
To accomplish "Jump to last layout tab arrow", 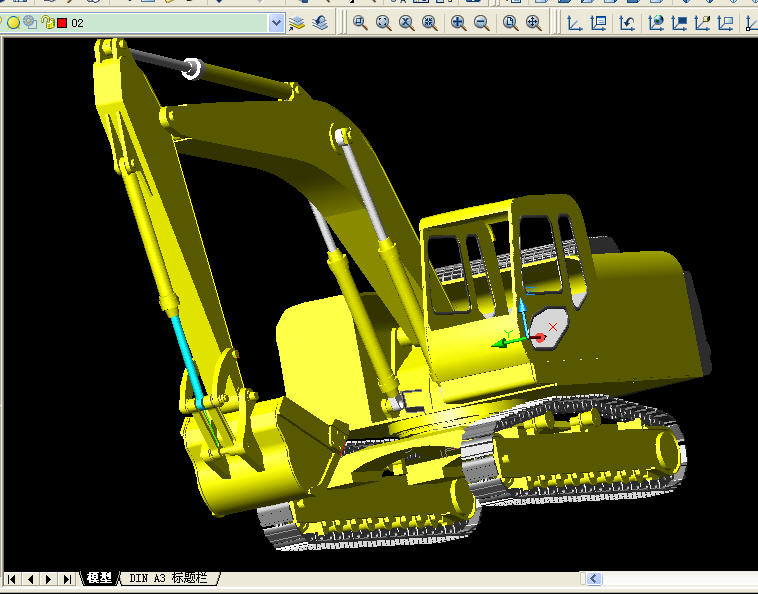I will click(x=67, y=579).
